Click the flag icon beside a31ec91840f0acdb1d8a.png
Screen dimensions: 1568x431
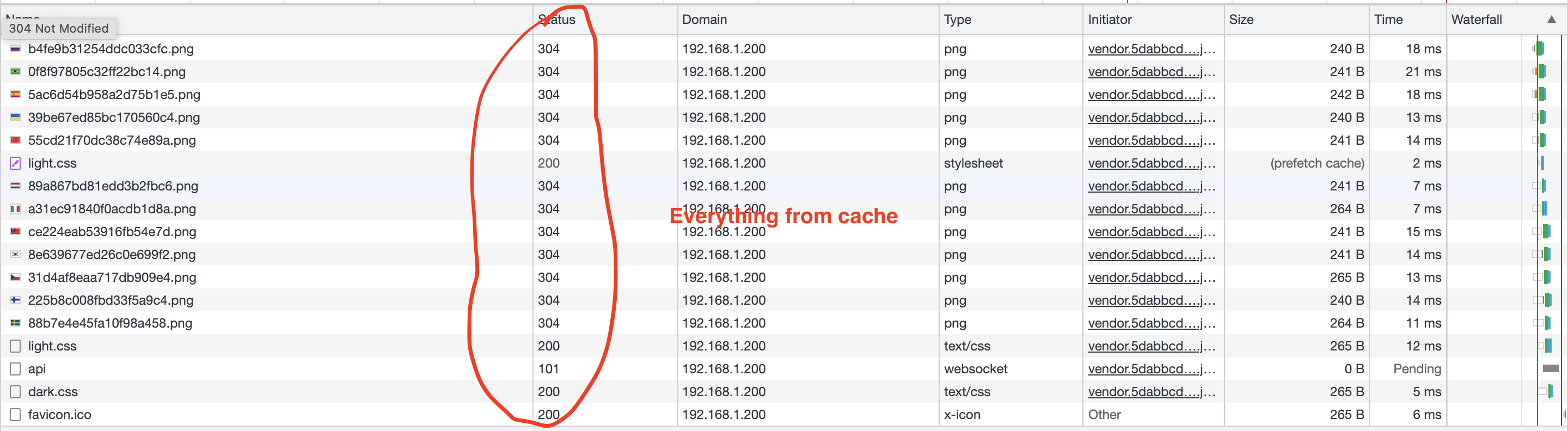tap(15, 209)
